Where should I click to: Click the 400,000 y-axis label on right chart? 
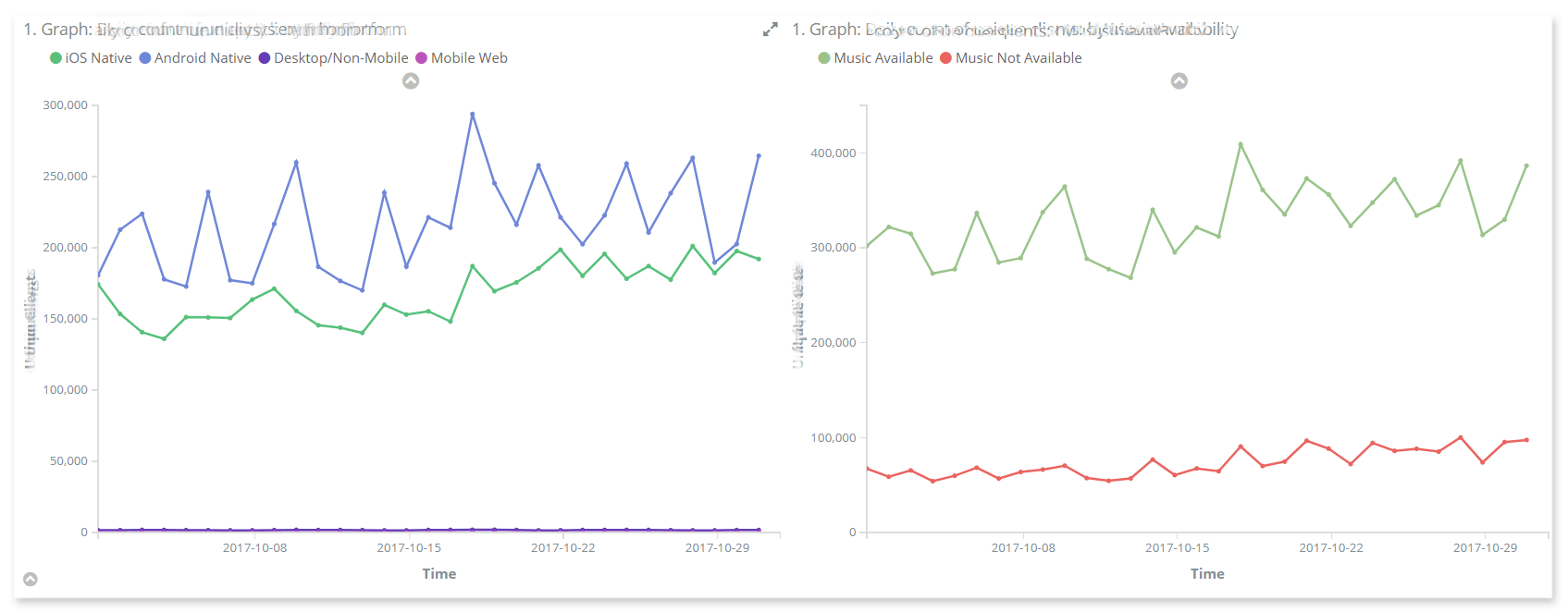833,153
